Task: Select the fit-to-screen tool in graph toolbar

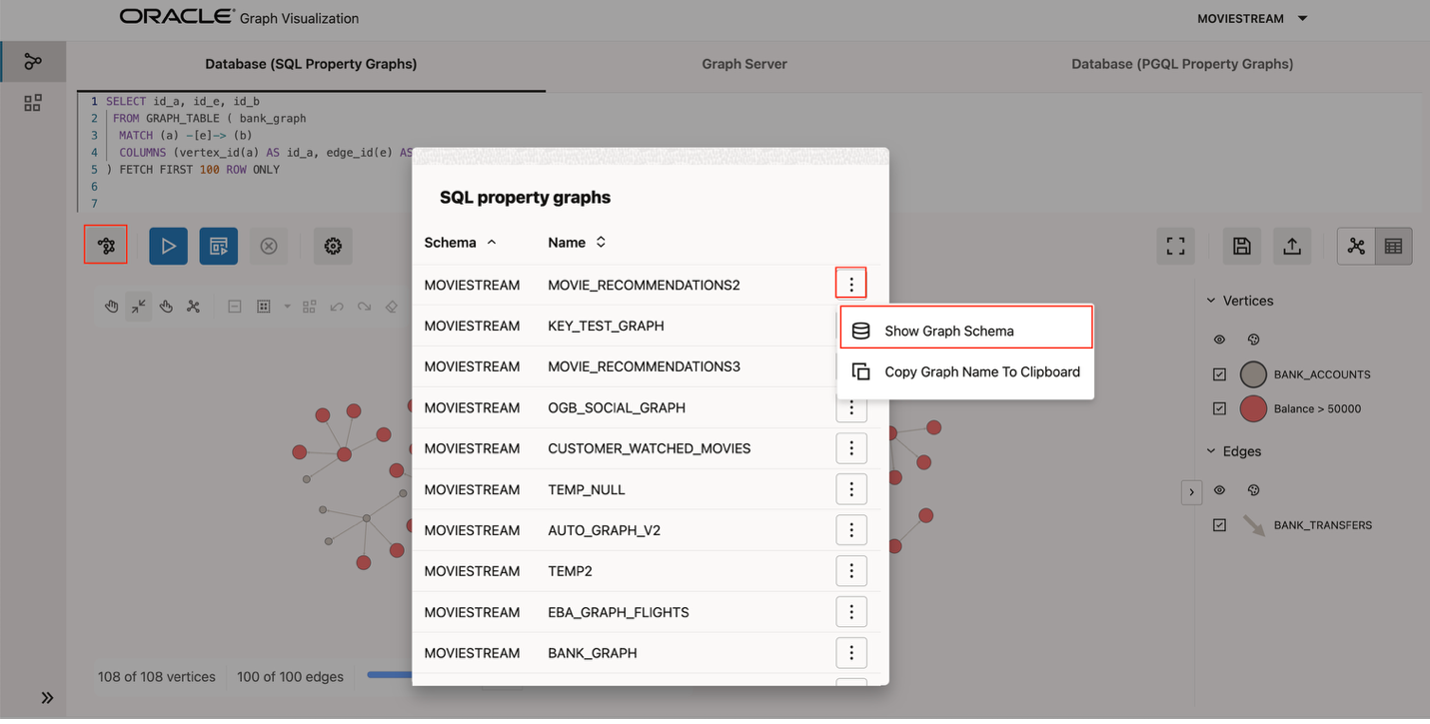Action: (139, 306)
